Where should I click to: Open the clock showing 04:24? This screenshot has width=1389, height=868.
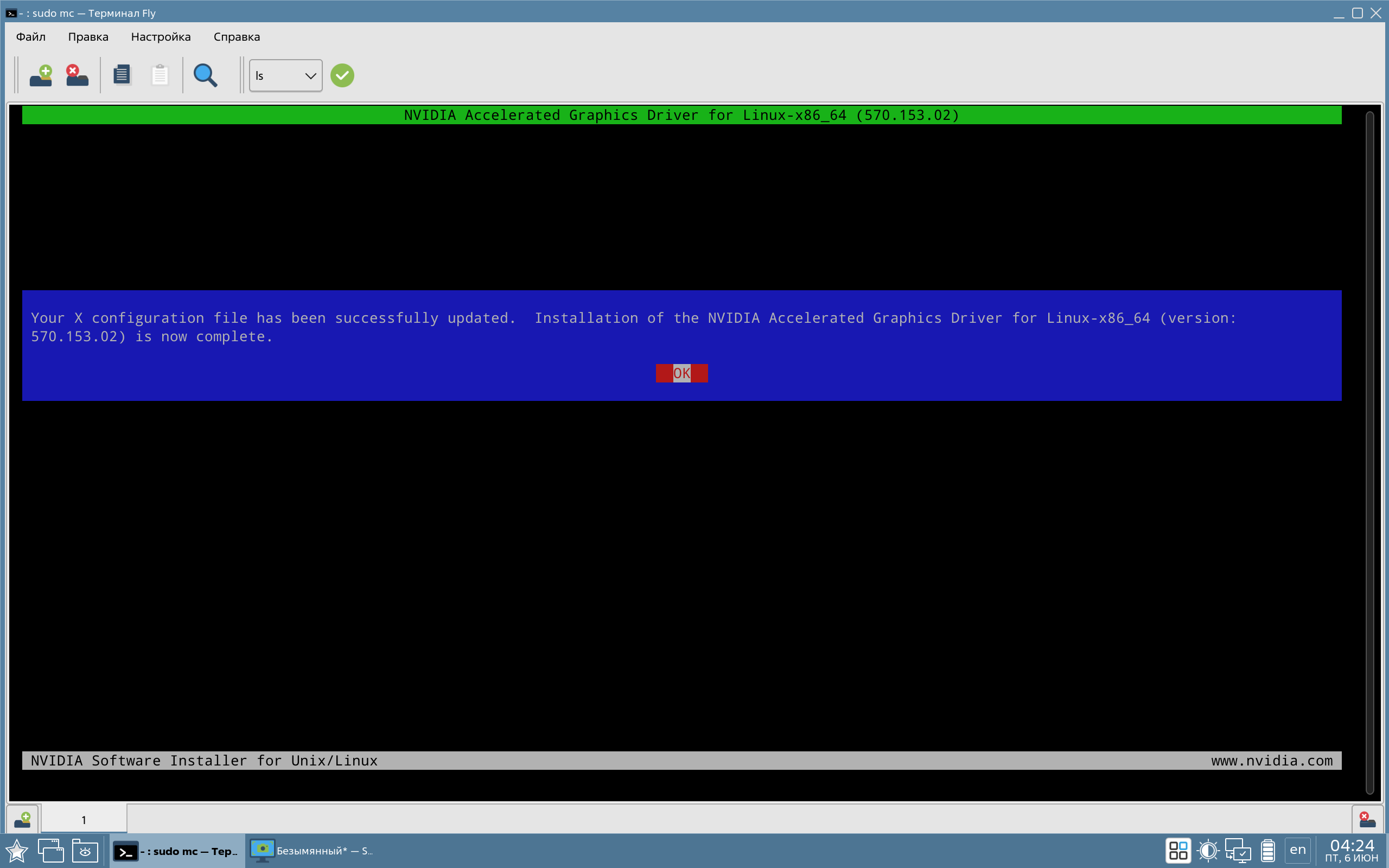[1352, 851]
